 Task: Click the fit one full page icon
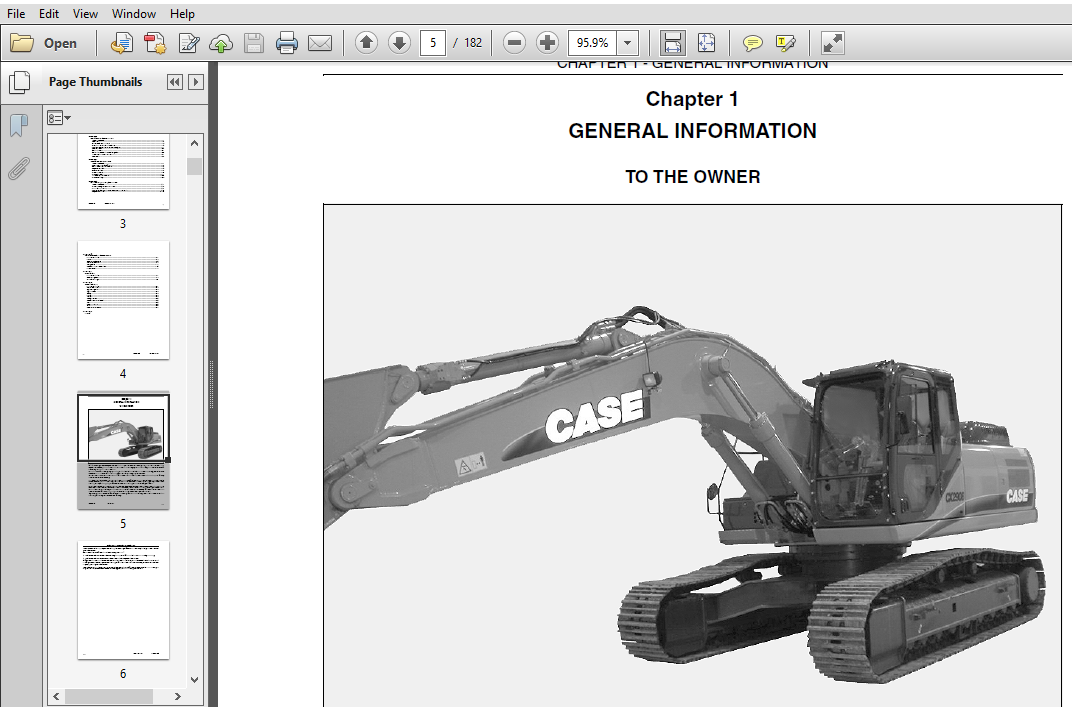click(706, 43)
